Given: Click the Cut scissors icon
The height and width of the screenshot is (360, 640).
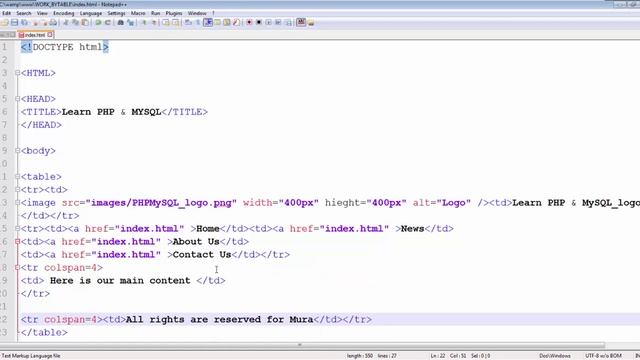Looking at the screenshot, I should pyautogui.click(x=66, y=22).
